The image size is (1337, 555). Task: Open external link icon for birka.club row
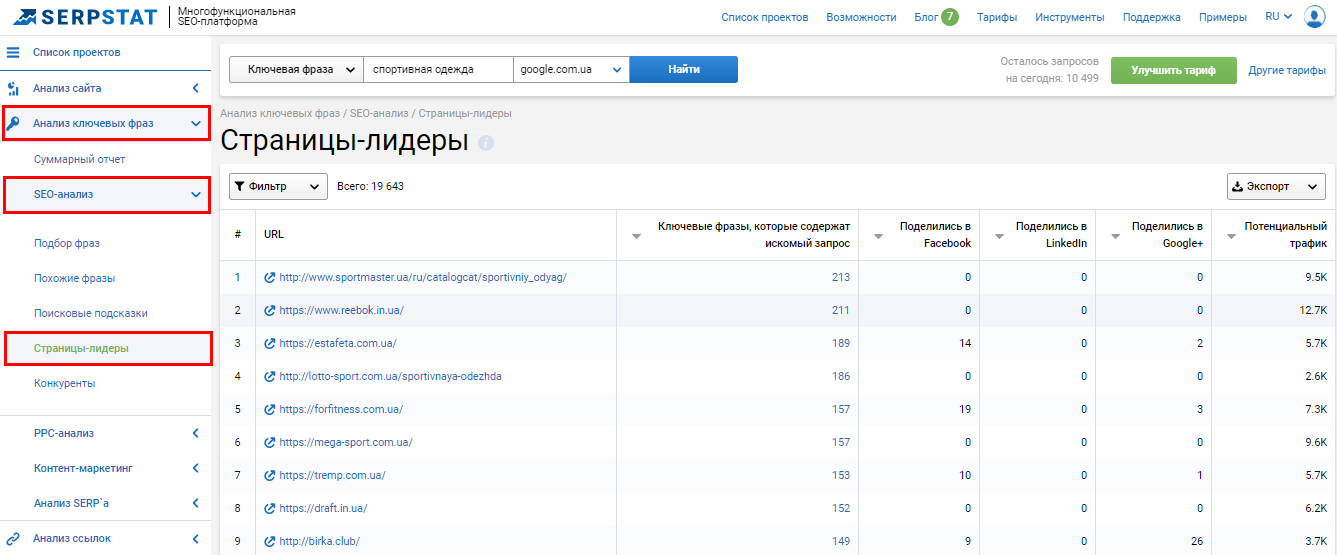coord(269,542)
